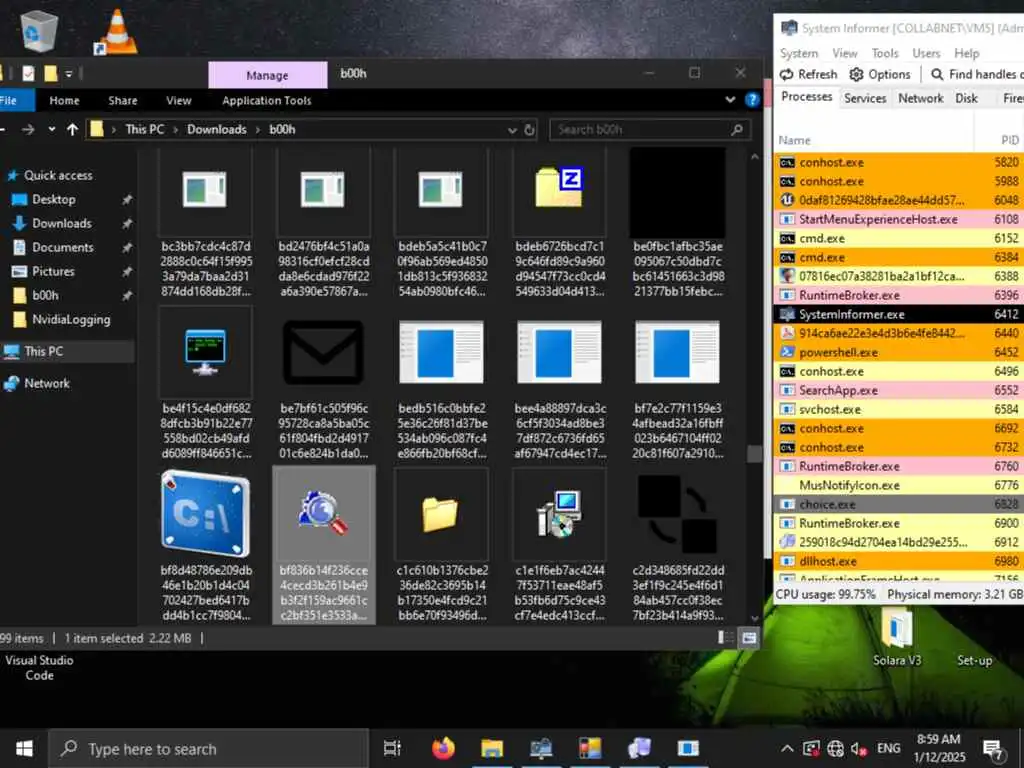Screen dimensions: 1024x768
Task: Select file bf7e2c77f1159e3 icon
Action: pyautogui.click(x=677, y=353)
